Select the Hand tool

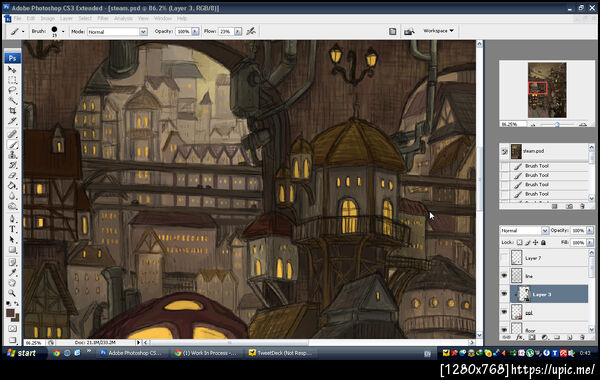(x=12, y=283)
